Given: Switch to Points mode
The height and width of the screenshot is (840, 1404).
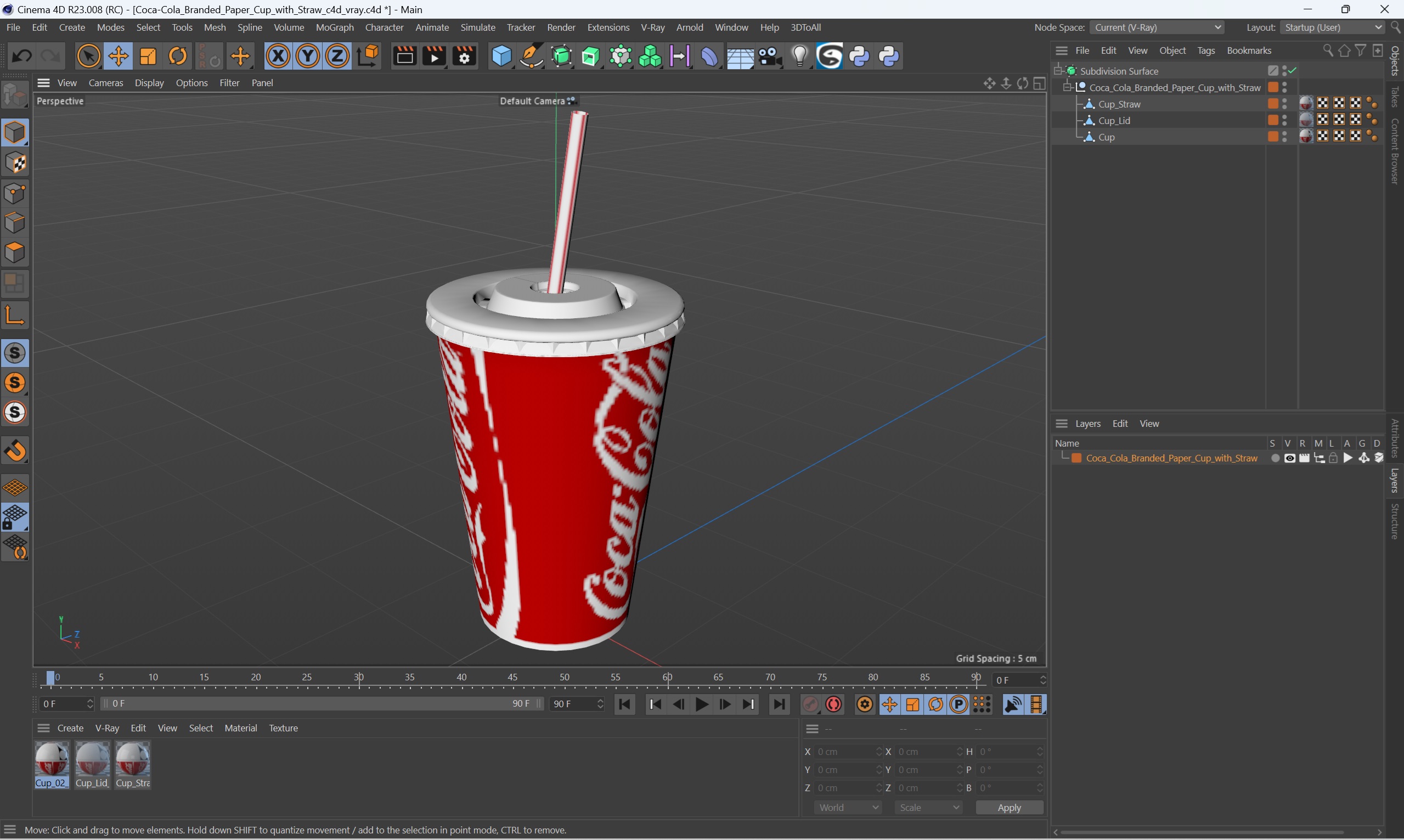Looking at the screenshot, I should tap(15, 193).
